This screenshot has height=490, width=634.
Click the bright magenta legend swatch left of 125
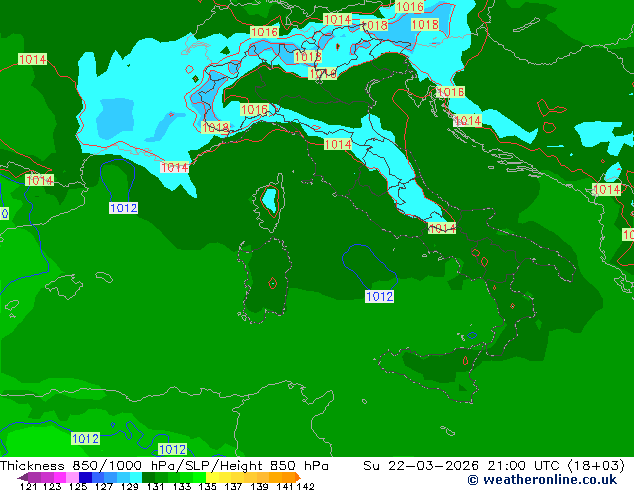(60, 477)
